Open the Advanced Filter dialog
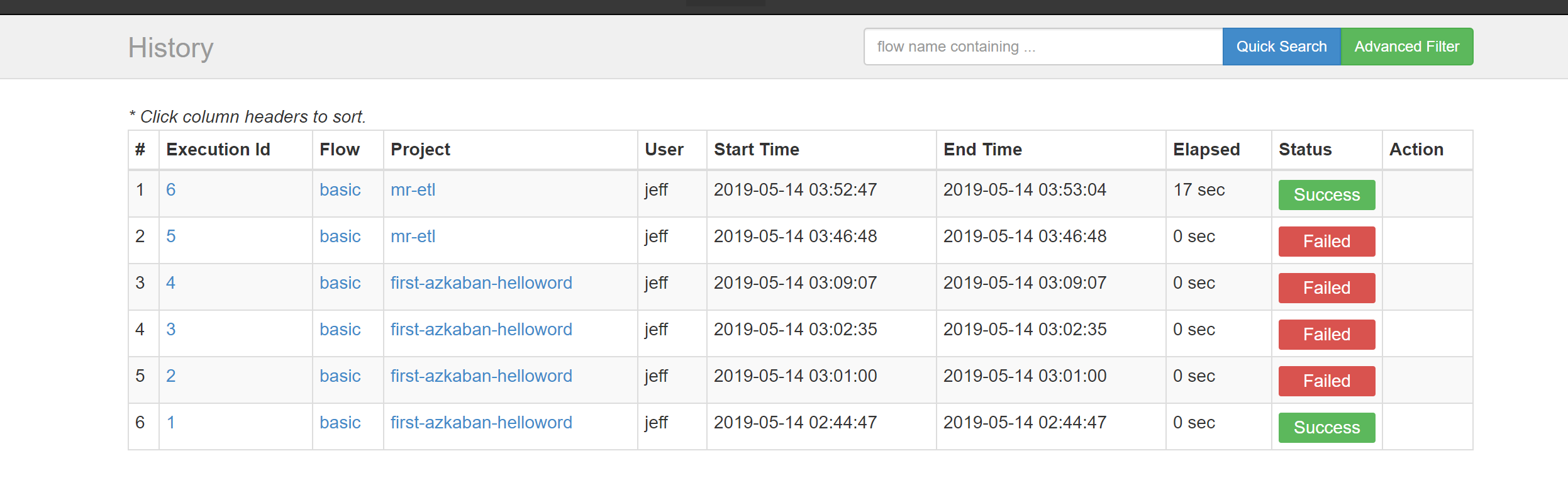Image resolution: width=1568 pixels, height=485 pixels. 1406,47
